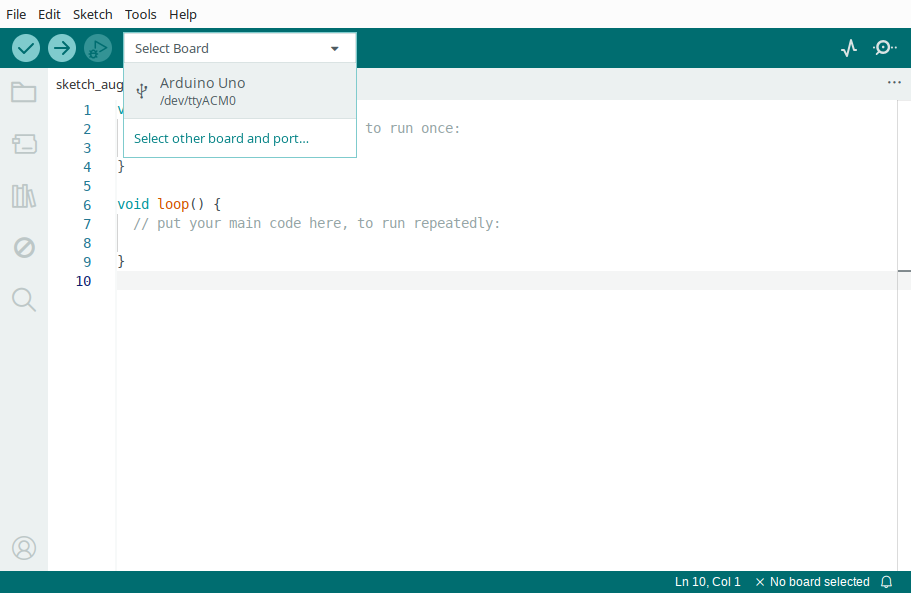This screenshot has height=593, width=911.
Task: Click the word loop in line 6
Action: (x=173, y=204)
